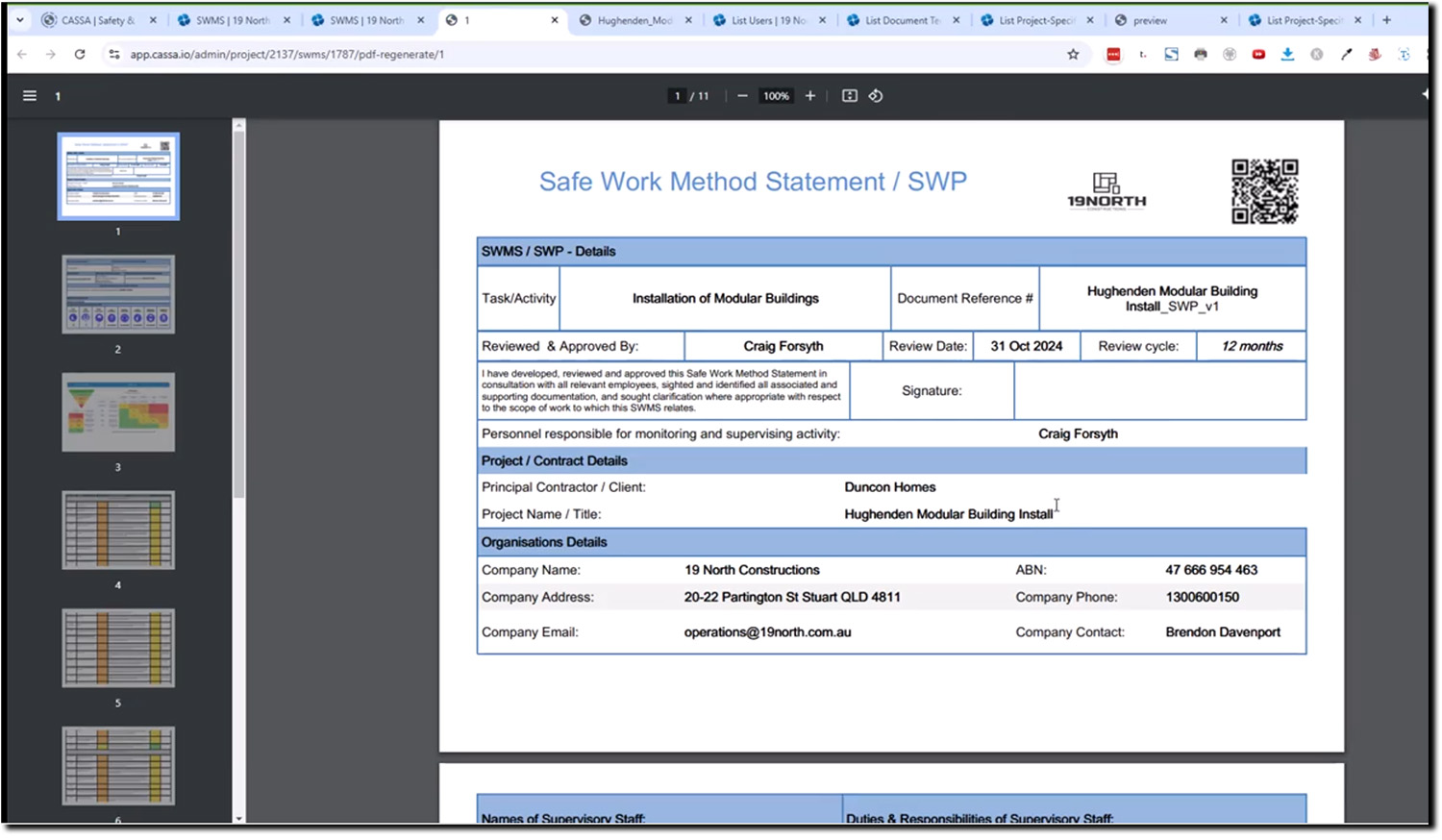1442x840 pixels.
Task: Open the blue S extension icon
Action: (x=1171, y=55)
